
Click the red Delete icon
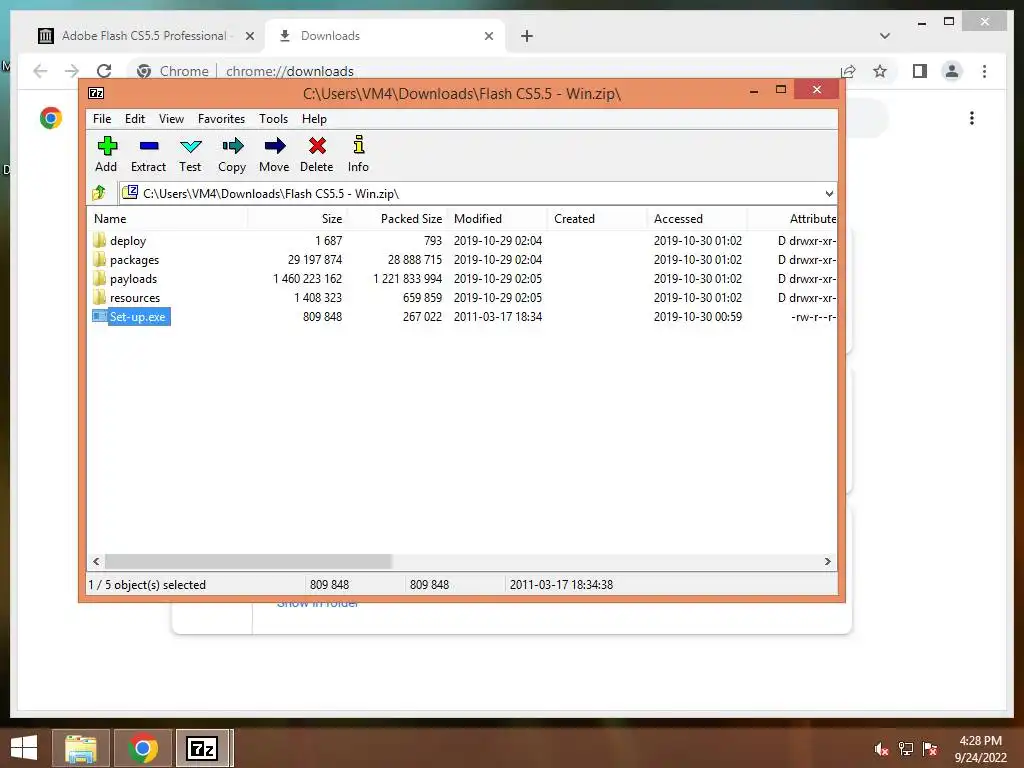pyautogui.click(x=317, y=146)
